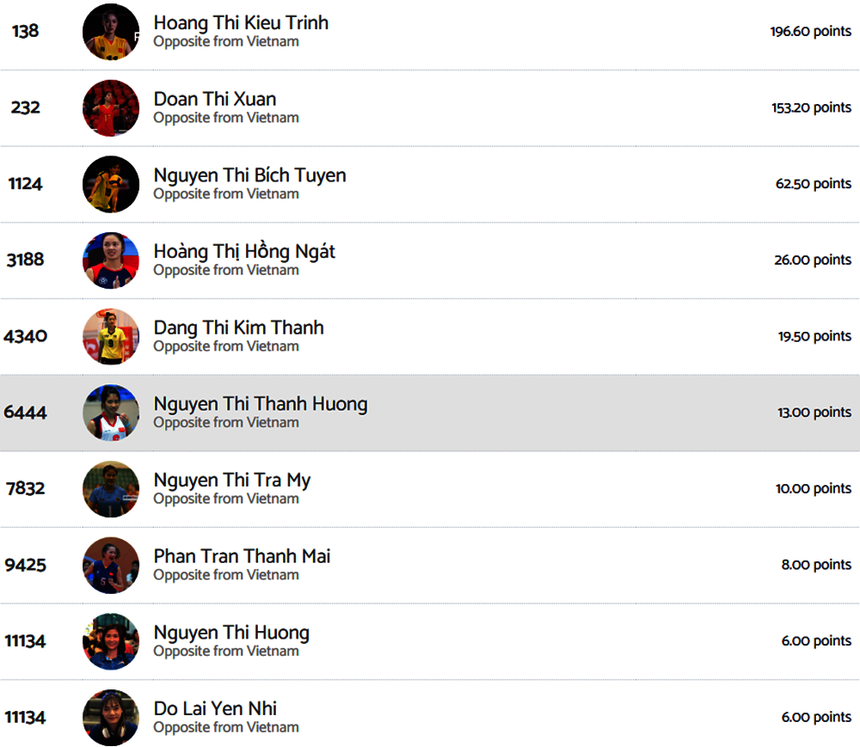The image size is (860, 747).
Task: Open the Hoang Thi Kieu Trinh name link
Action: click(x=241, y=23)
